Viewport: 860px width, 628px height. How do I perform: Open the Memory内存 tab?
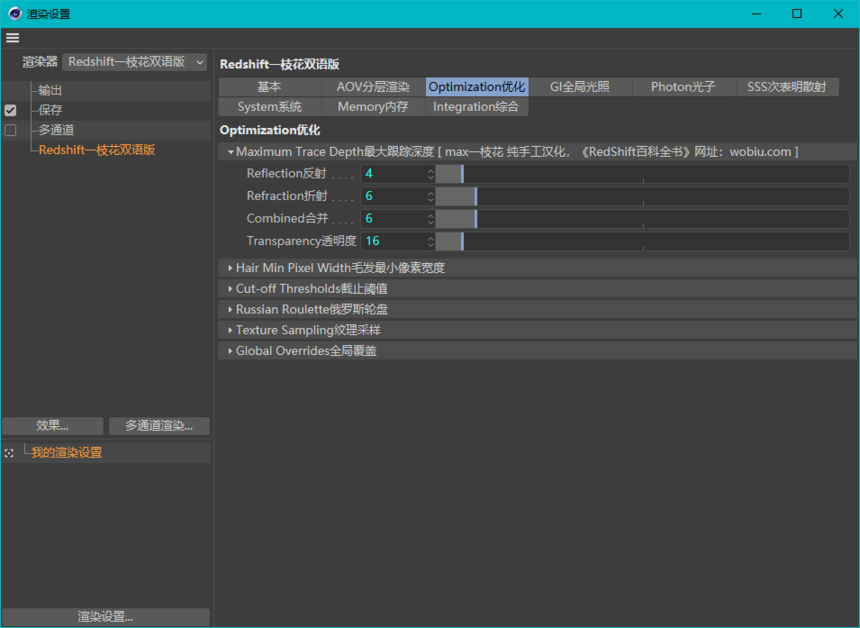[374, 107]
